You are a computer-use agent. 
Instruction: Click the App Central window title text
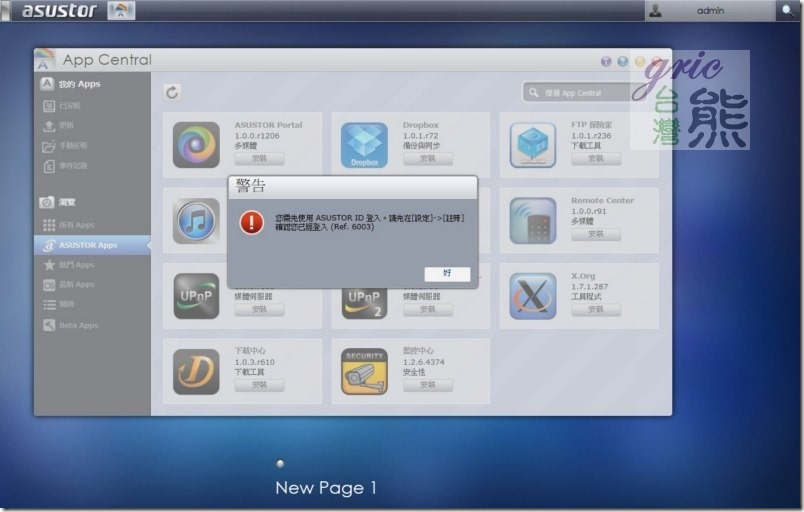(x=107, y=60)
